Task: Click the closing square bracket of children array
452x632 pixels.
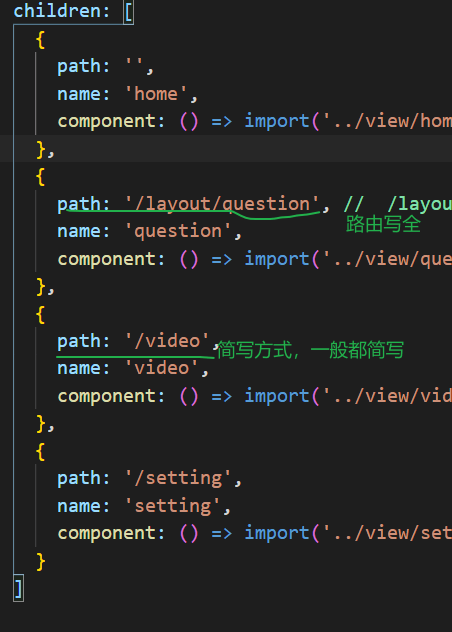Action: (x=19, y=588)
